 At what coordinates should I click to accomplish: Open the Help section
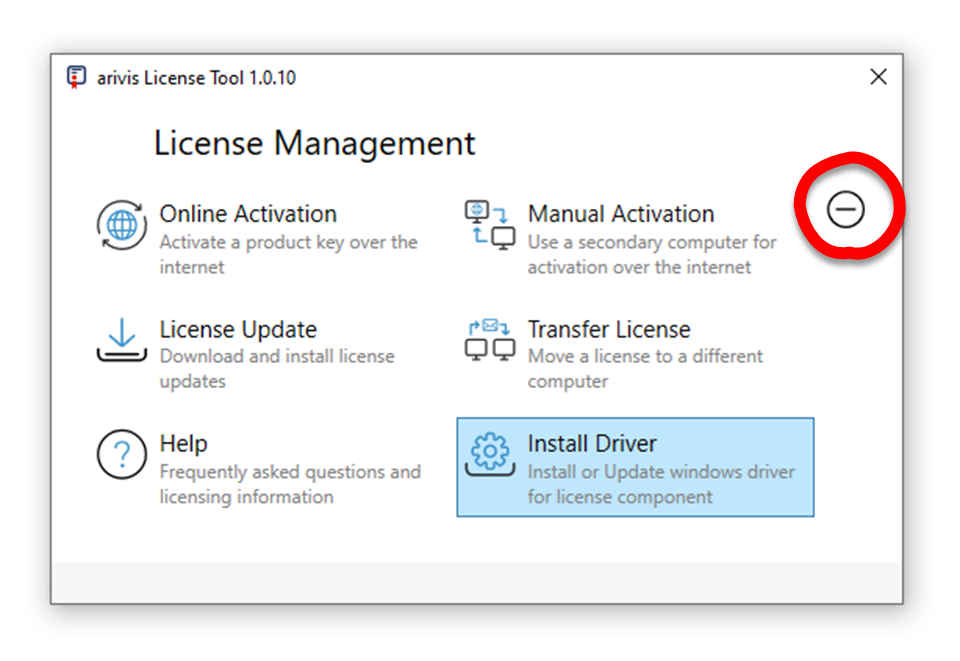183,443
